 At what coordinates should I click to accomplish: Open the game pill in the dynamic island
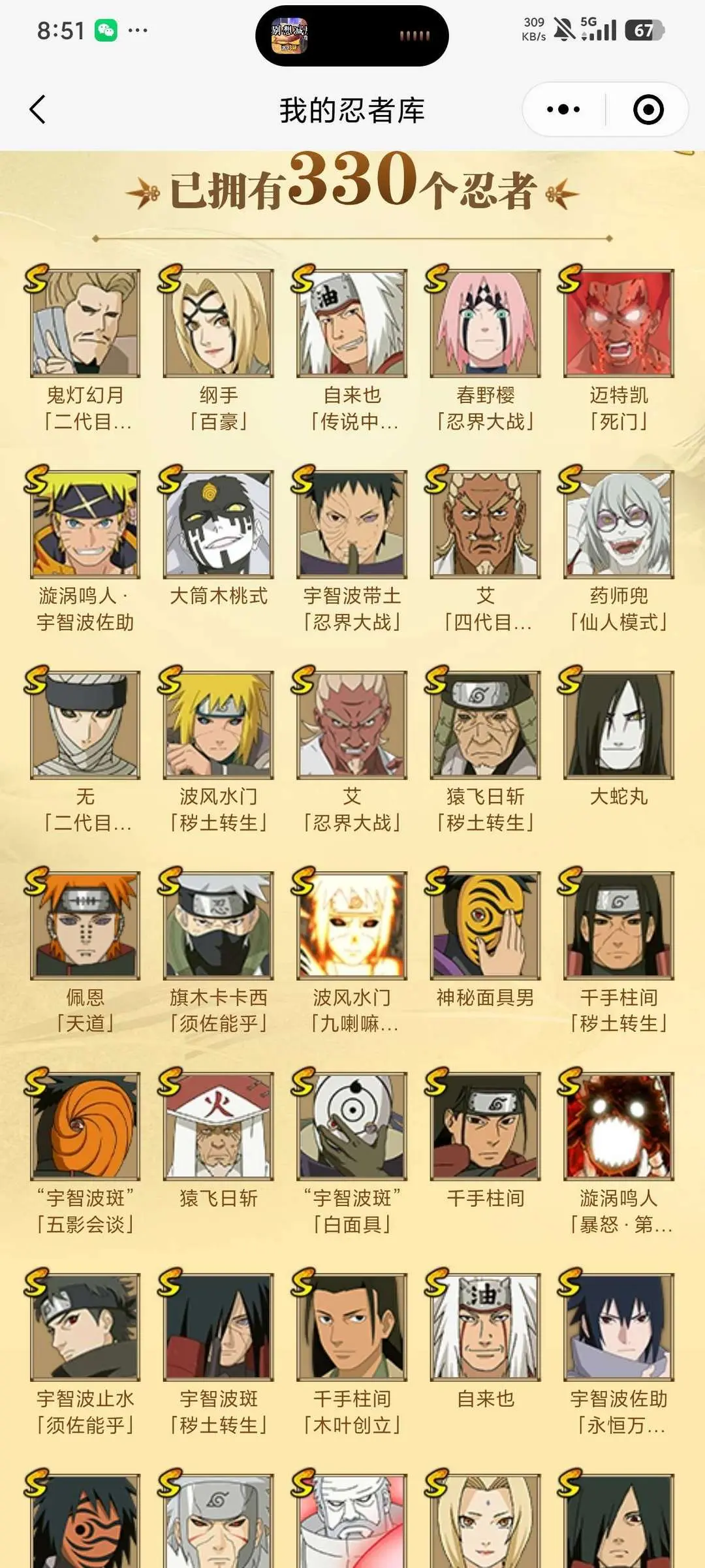(x=352, y=36)
